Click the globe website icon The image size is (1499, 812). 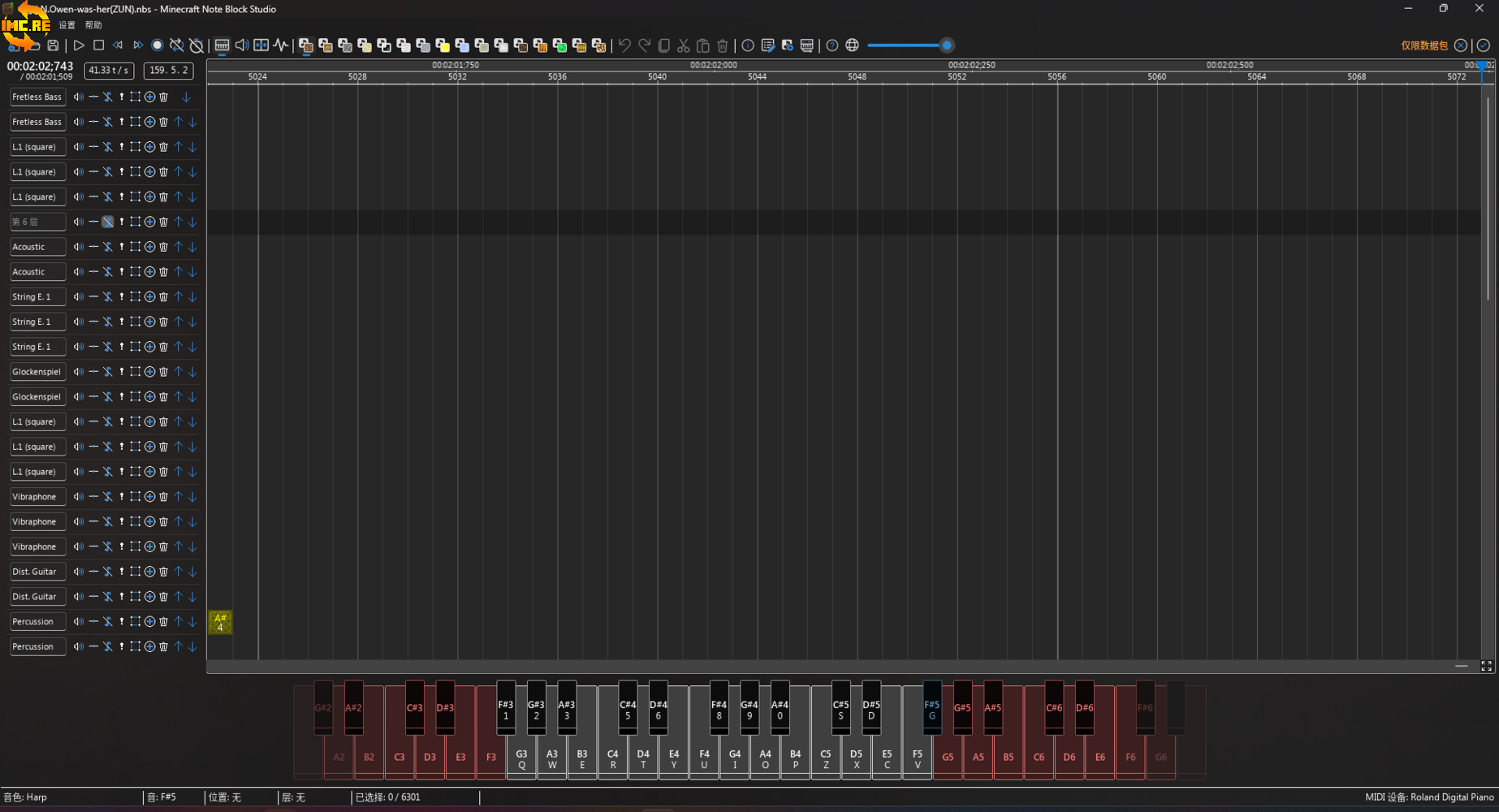[x=852, y=45]
